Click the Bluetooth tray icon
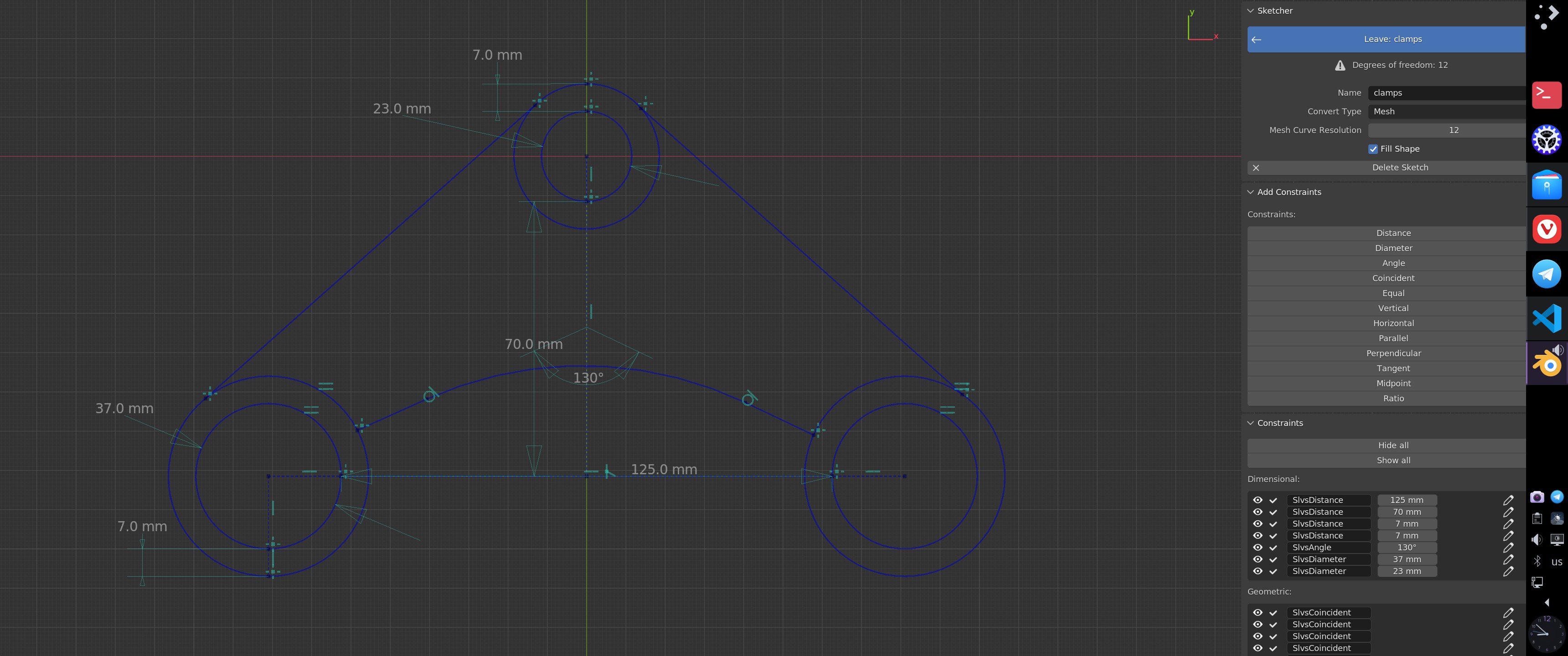 pyautogui.click(x=1537, y=562)
